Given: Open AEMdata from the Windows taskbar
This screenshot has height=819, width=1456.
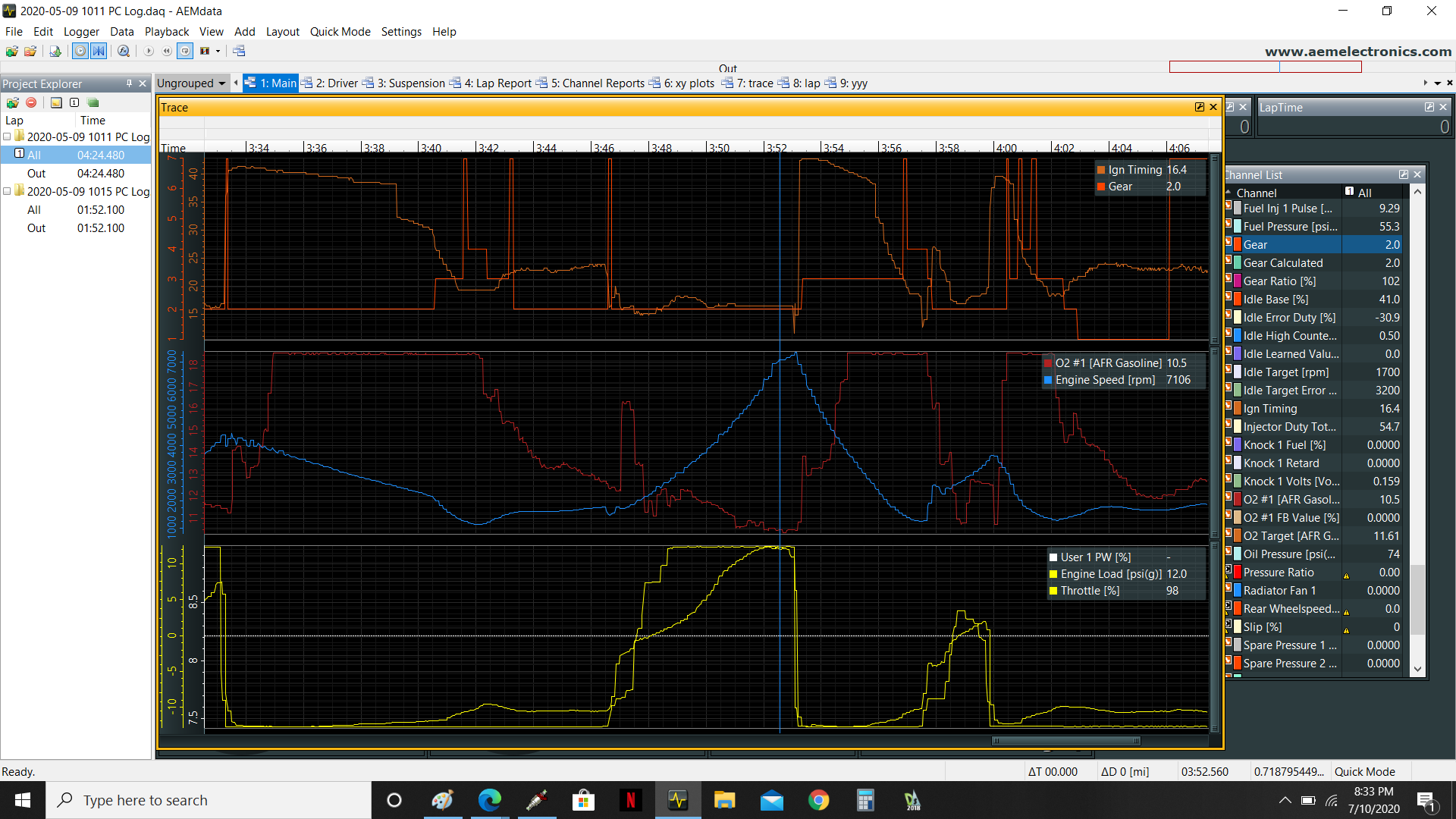Looking at the screenshot, I should (677, 800).
